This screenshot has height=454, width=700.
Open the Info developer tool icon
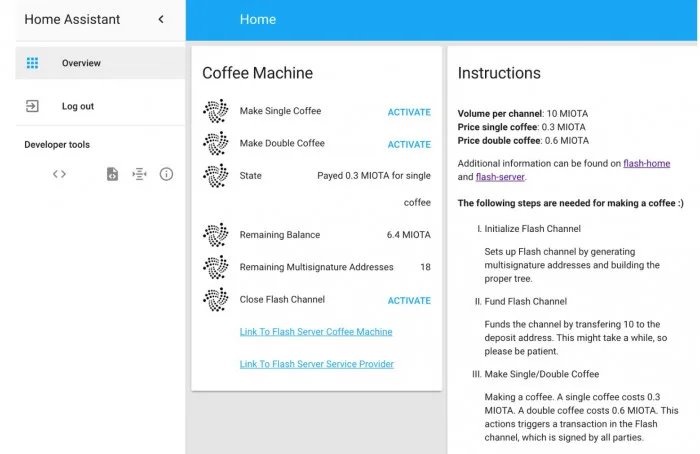166,174
